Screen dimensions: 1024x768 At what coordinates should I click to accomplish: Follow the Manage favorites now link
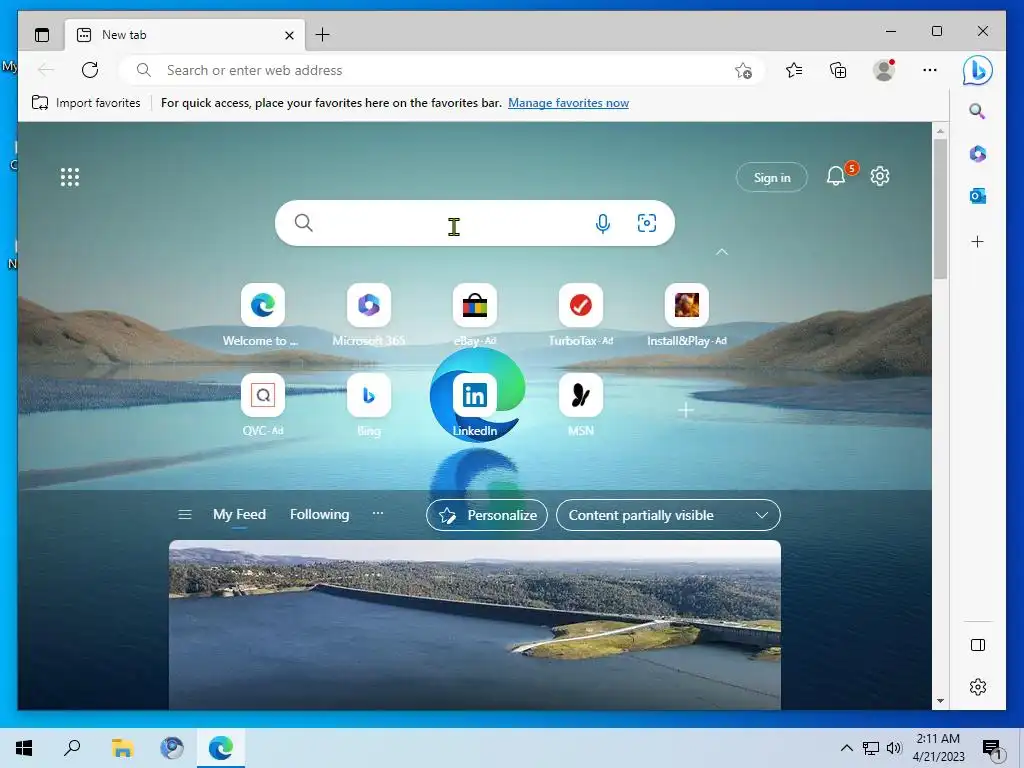coord(568,103)
